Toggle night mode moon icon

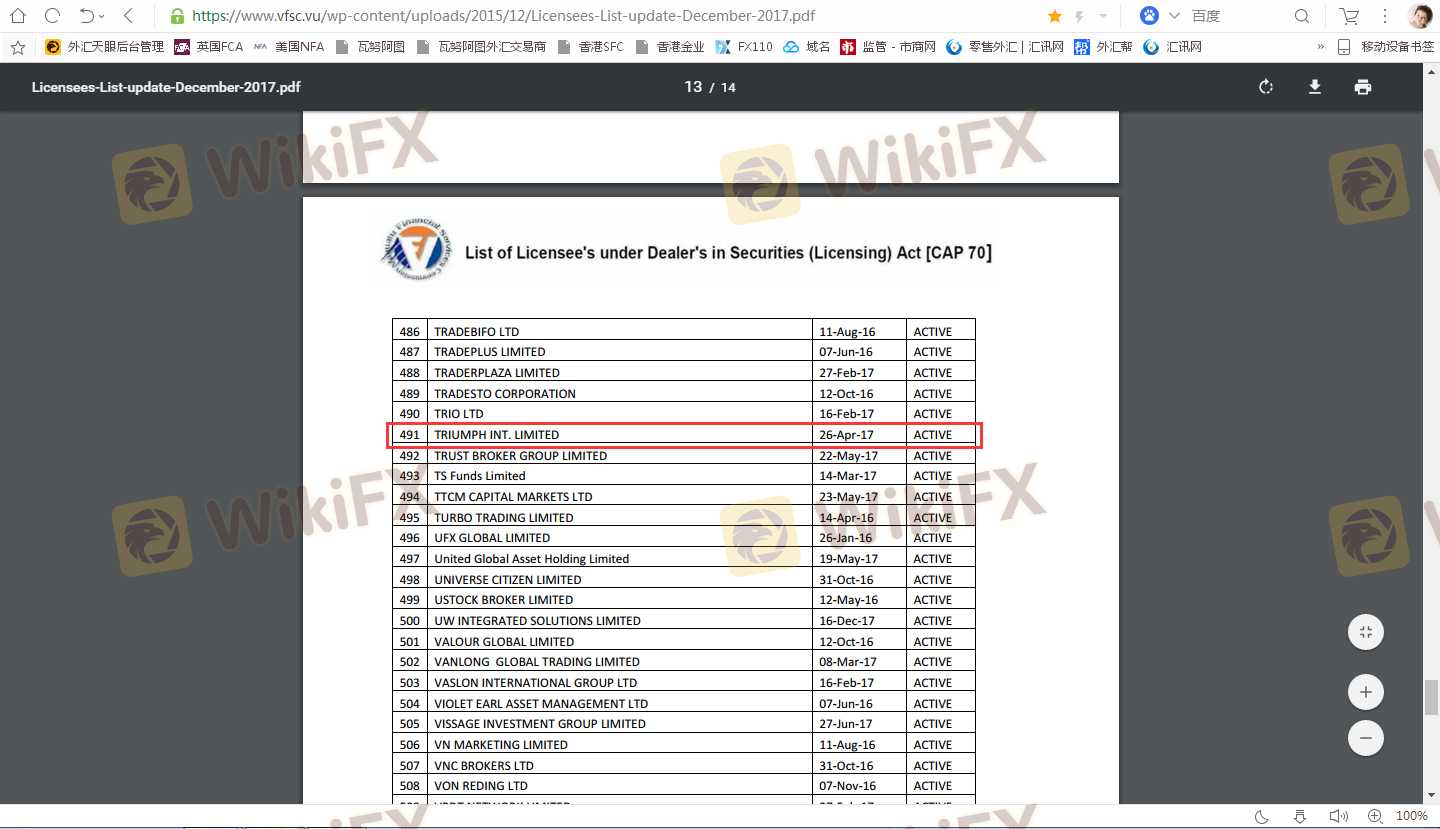click(1262, 816)
